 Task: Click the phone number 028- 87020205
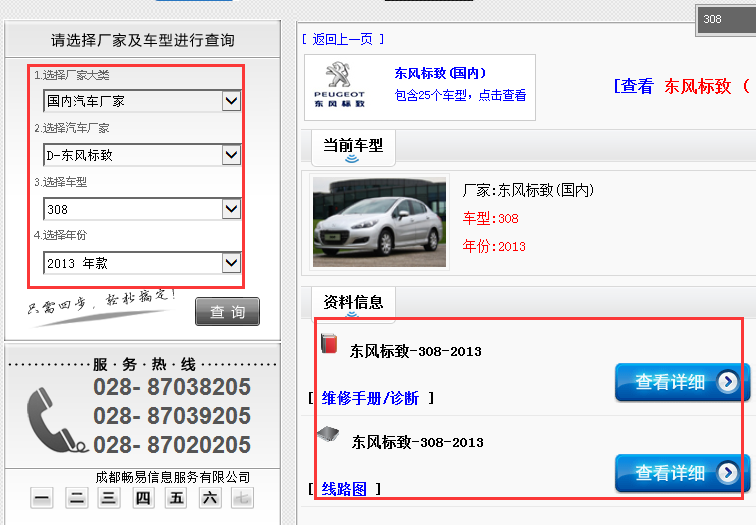click(x=172, y=445)
